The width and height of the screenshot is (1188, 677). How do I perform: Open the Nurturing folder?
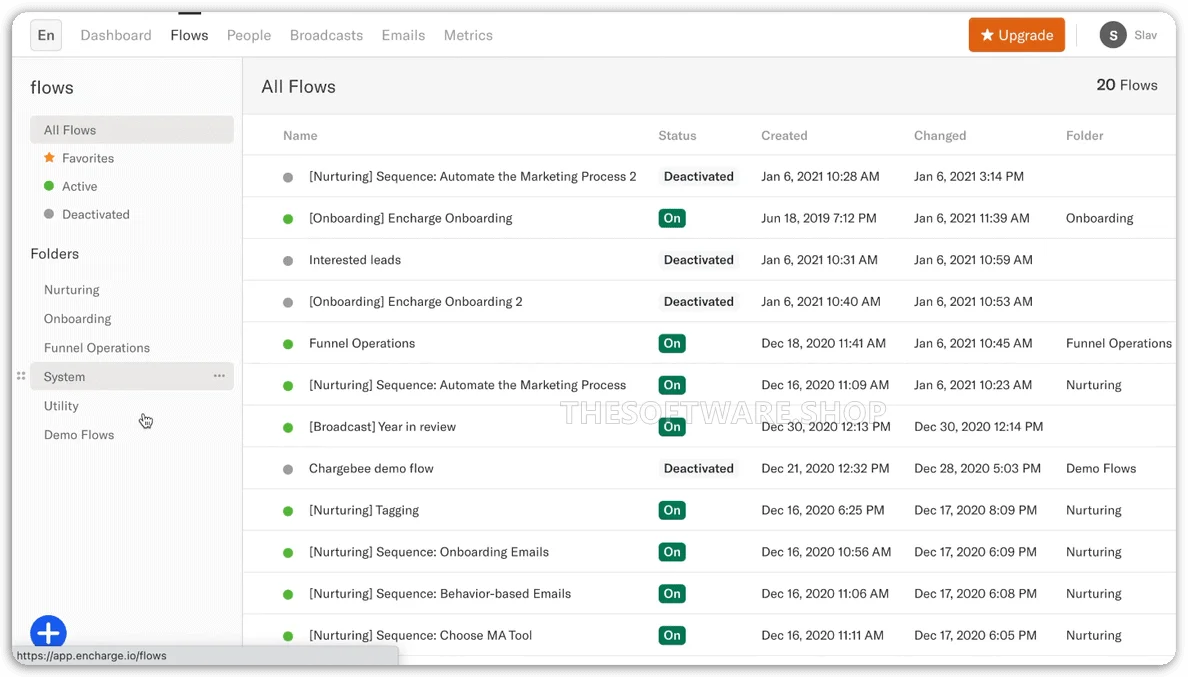point(71,289)
